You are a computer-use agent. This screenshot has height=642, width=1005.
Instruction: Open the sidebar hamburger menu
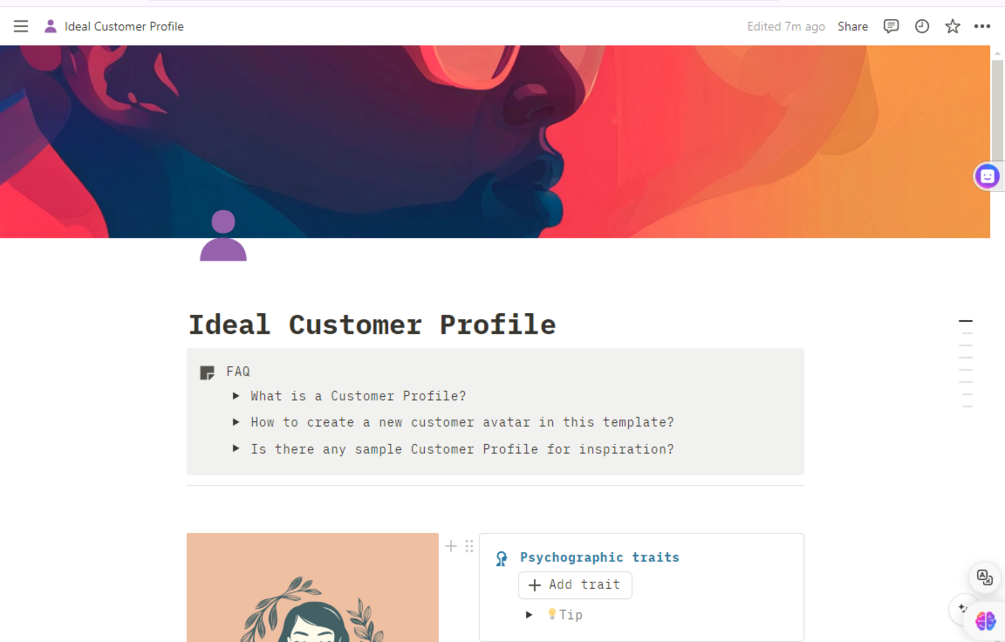click(x=21, y=26)
